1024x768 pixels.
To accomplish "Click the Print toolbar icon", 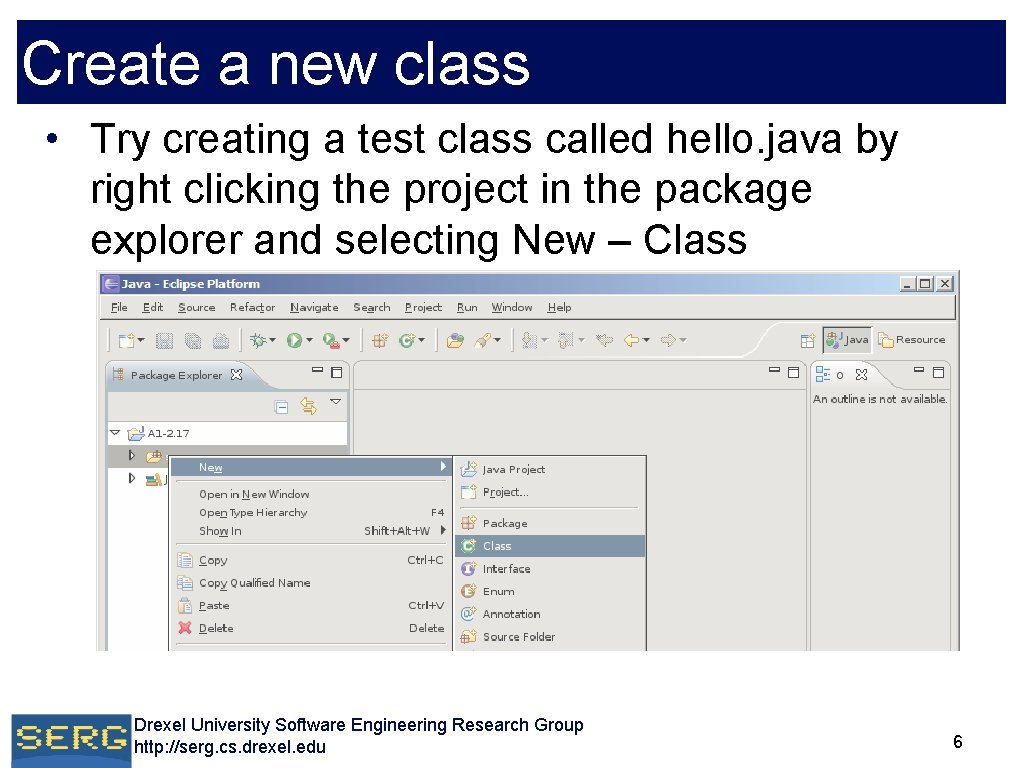I will point(221,340).
